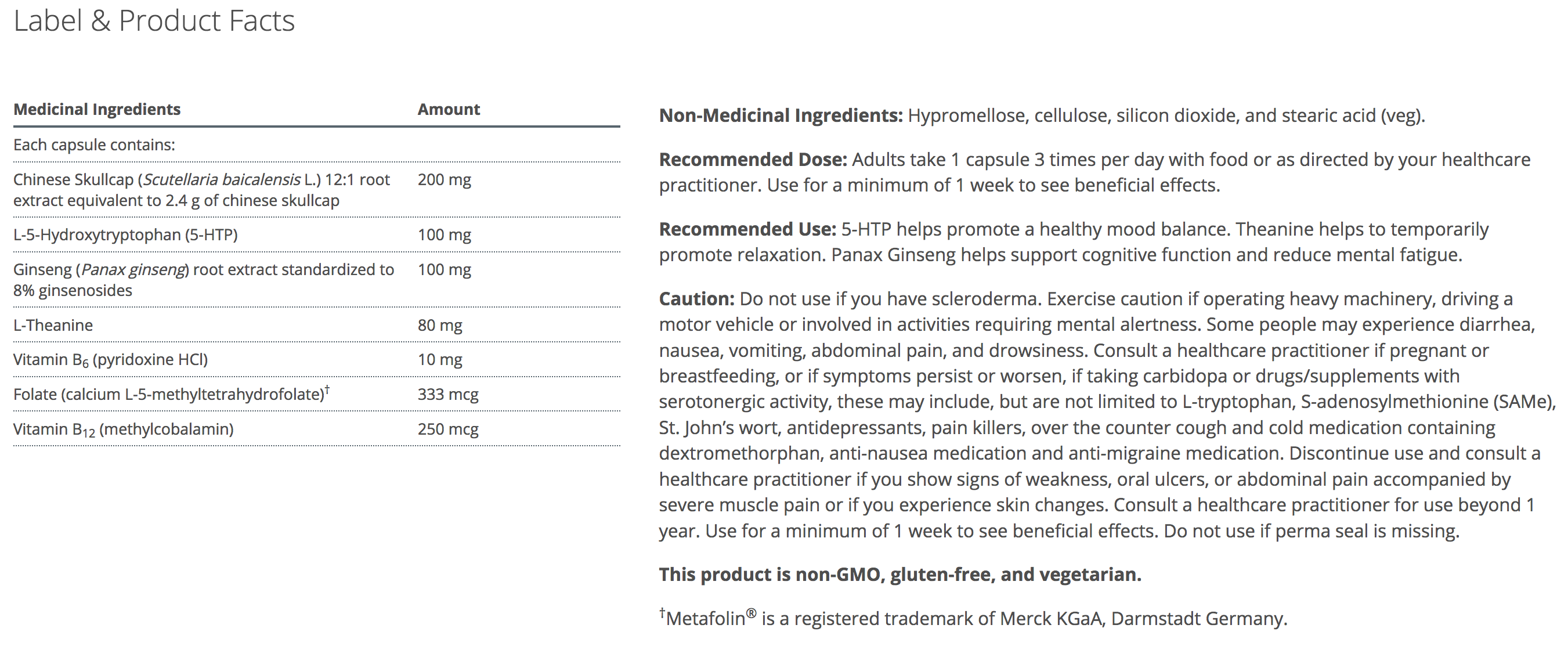Click the Recommended Dose bold label
Screen dimensions: 1568x650
pyautogui.click(x=753, y=160)
